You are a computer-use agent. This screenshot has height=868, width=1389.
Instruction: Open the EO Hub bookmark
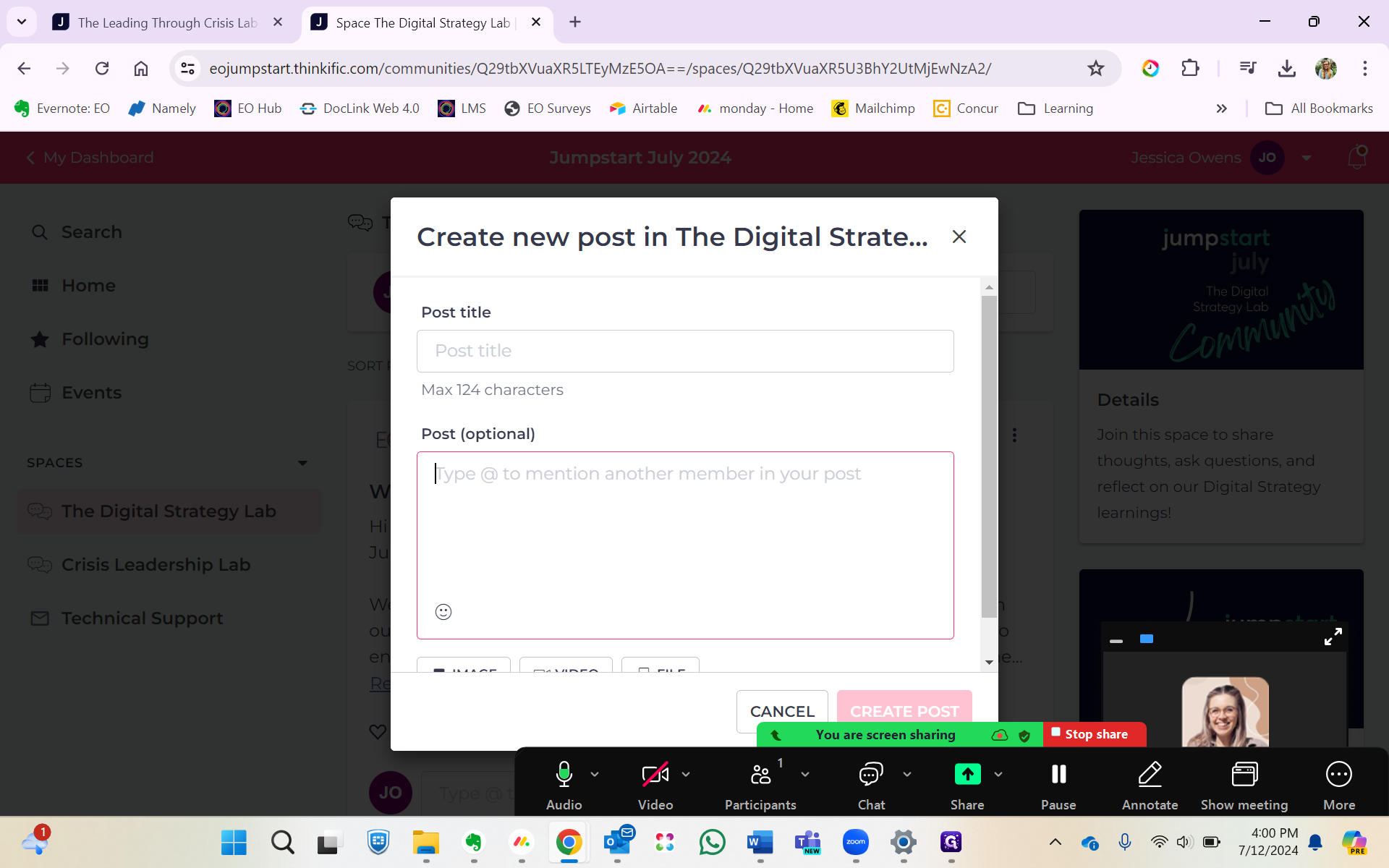pos(248,109)
